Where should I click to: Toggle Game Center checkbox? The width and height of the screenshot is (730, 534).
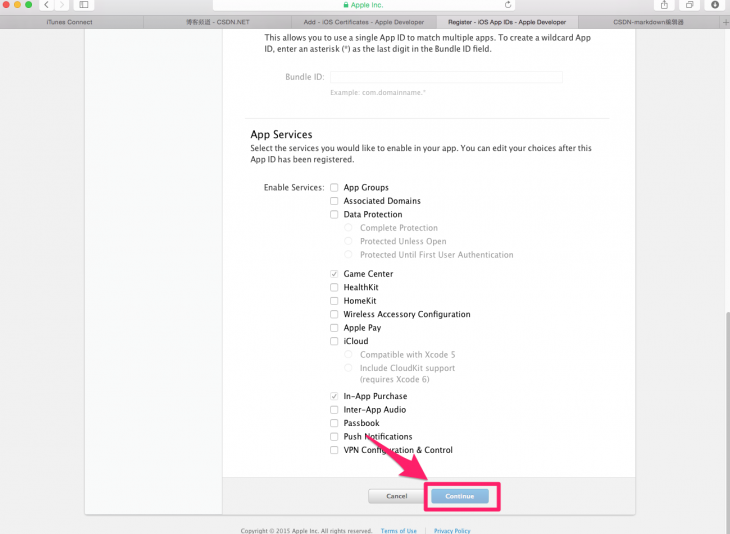click(x=334, y=274)
